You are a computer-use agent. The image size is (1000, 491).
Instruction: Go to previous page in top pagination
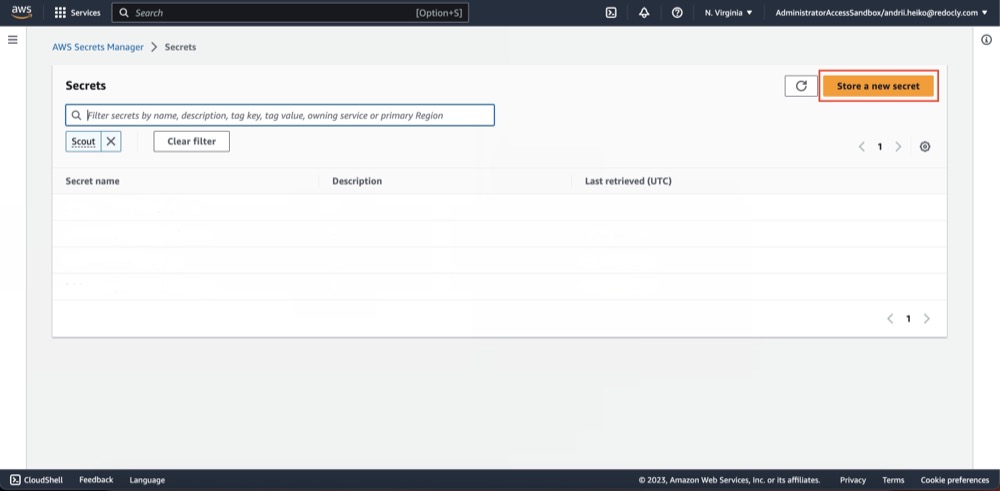862,147
